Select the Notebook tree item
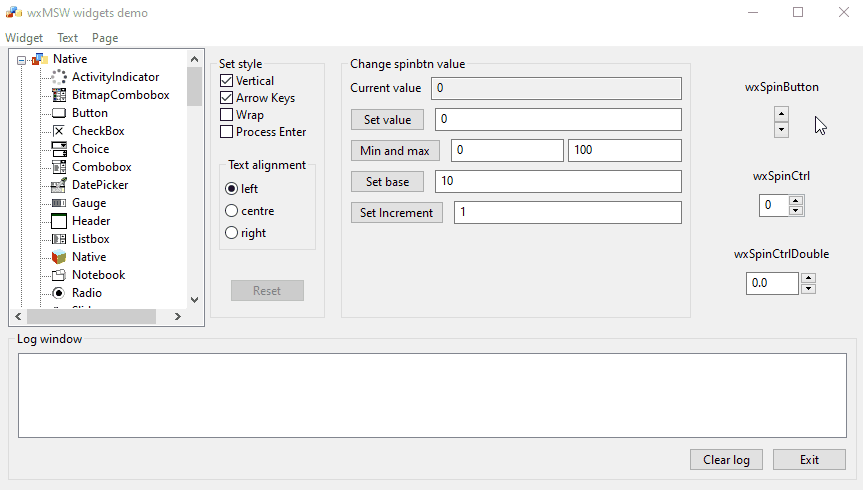The image size is (863, 490). pyautogui.click(x=99, y=275)
